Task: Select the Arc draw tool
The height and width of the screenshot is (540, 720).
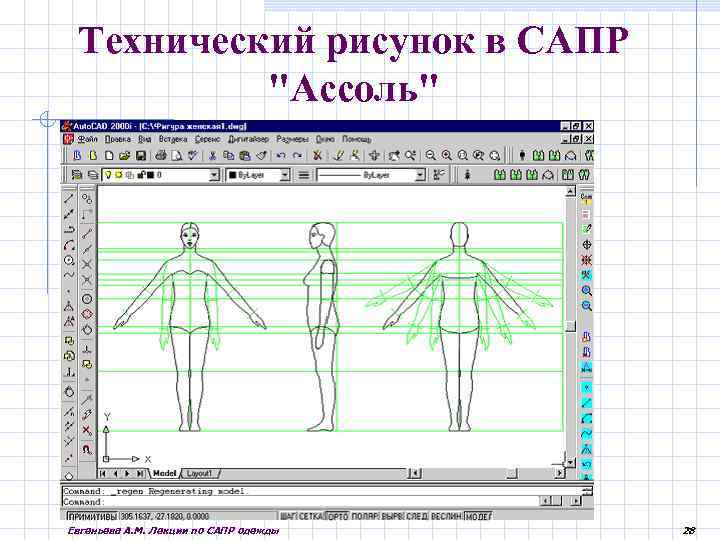Action: pyautogui.click(x=69, y=244)
